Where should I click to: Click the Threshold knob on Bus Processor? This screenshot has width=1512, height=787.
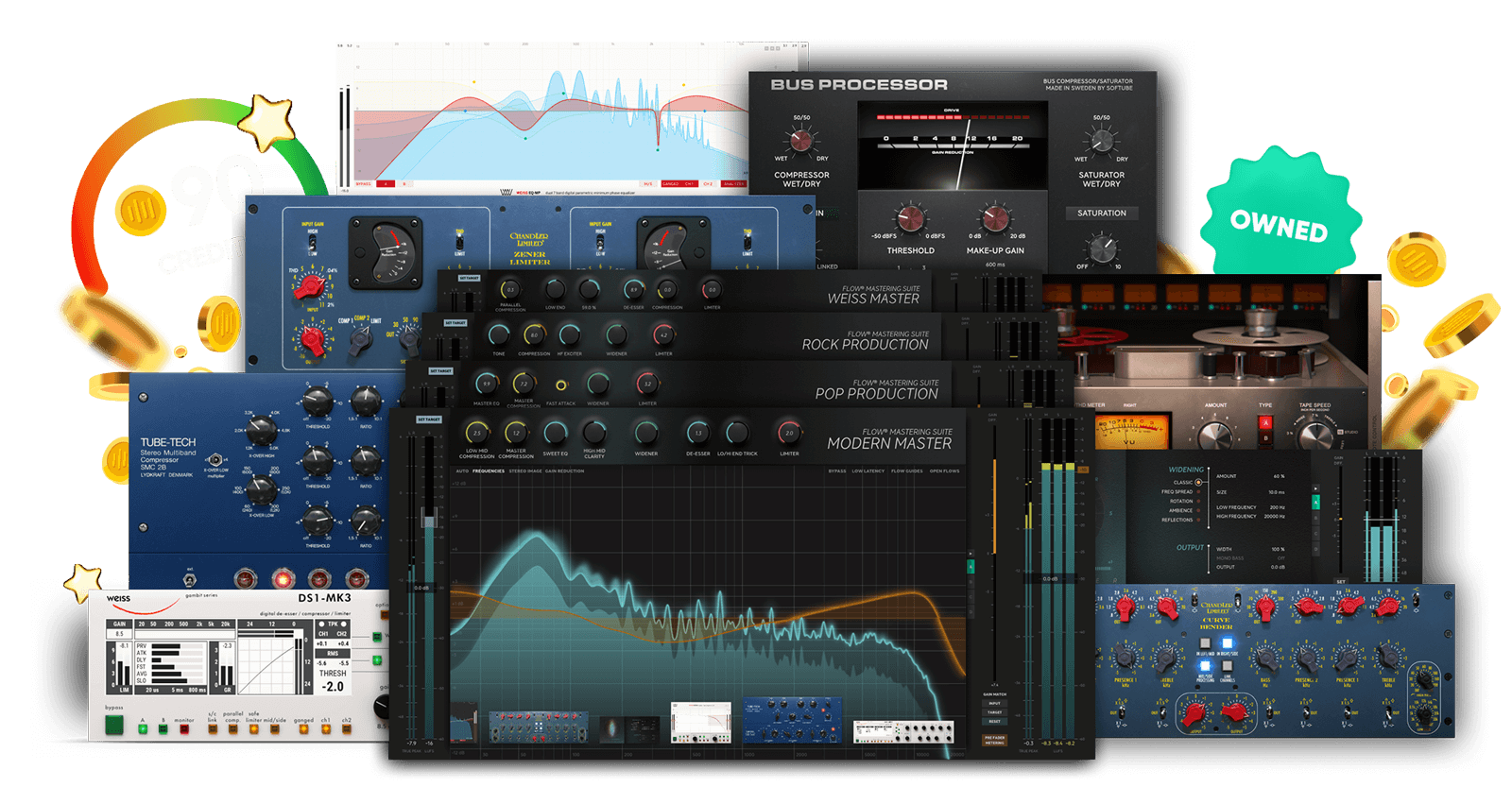click(910, 218)
